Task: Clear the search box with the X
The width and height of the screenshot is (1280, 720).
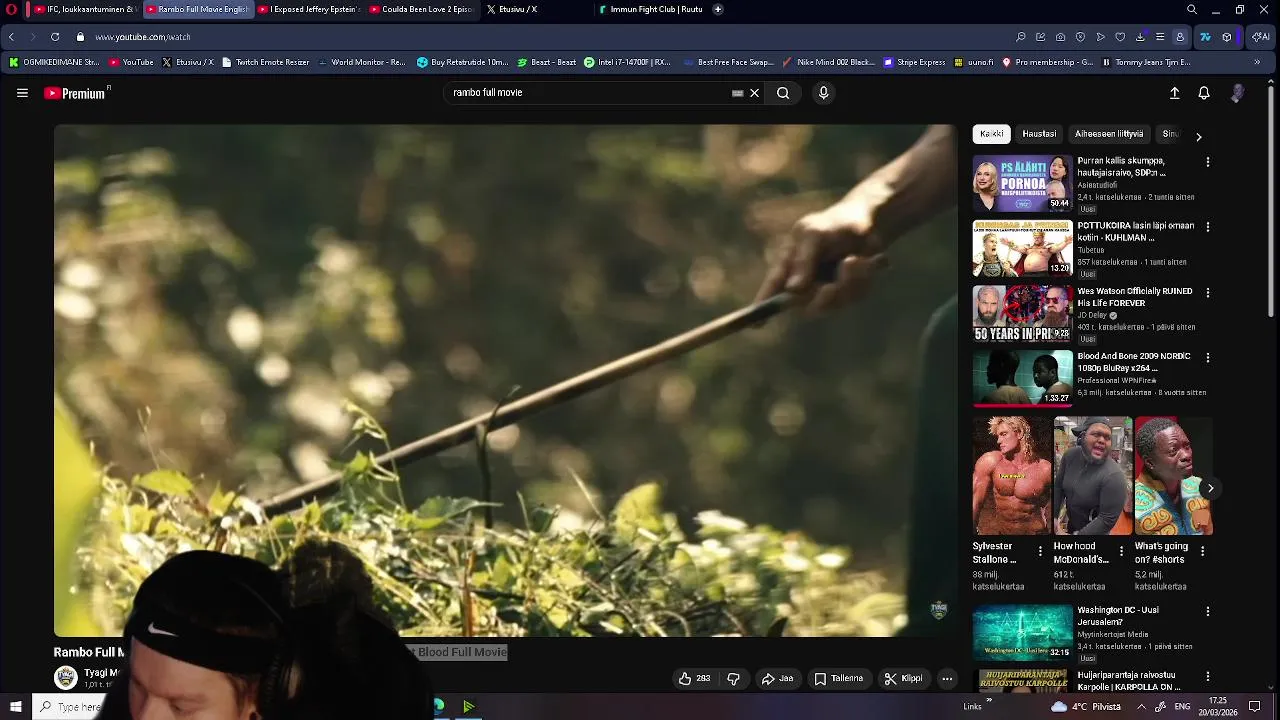Action: click(x=754, y=93)
